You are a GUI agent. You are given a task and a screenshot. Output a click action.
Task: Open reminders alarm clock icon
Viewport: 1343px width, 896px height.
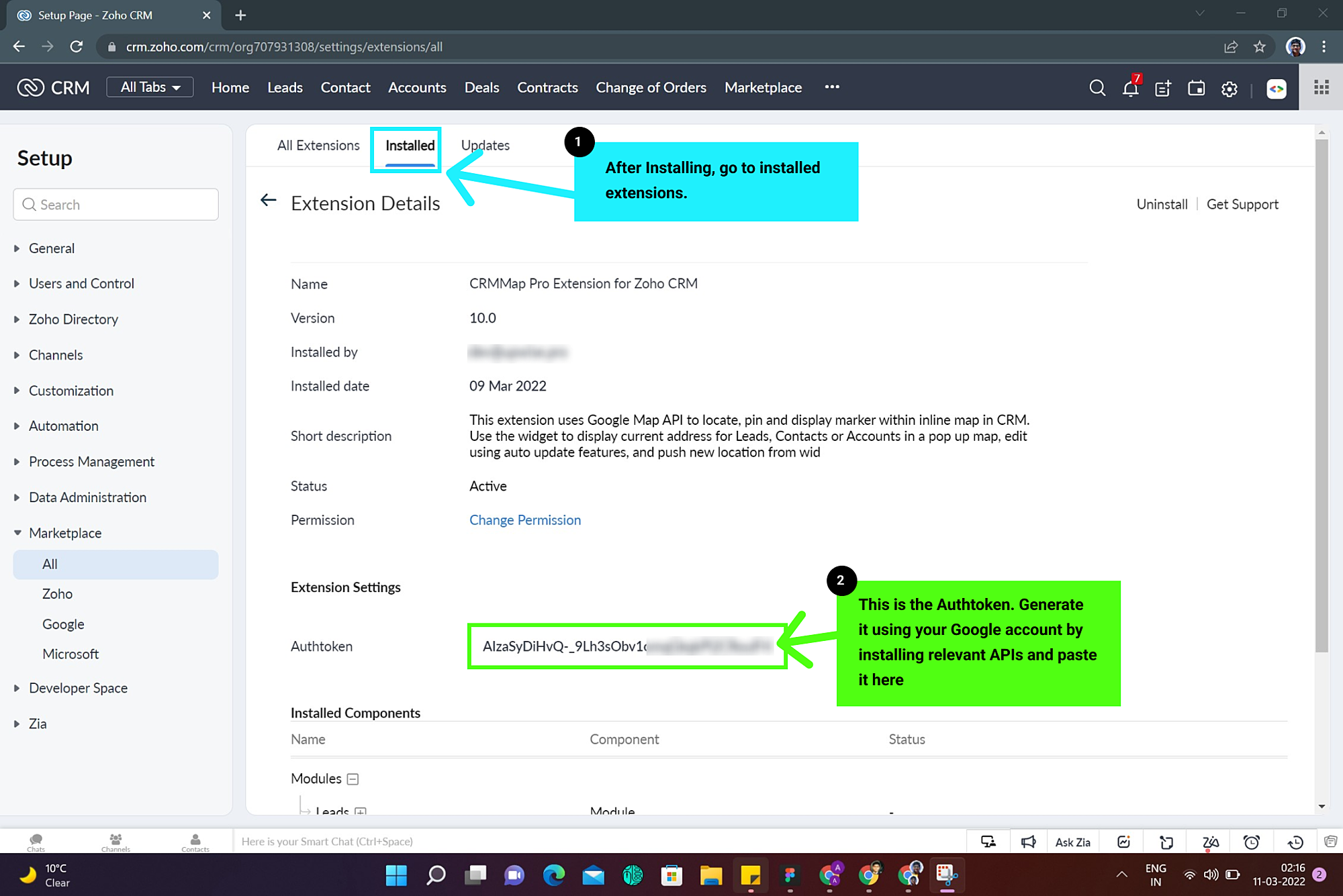pos(1251,842)
